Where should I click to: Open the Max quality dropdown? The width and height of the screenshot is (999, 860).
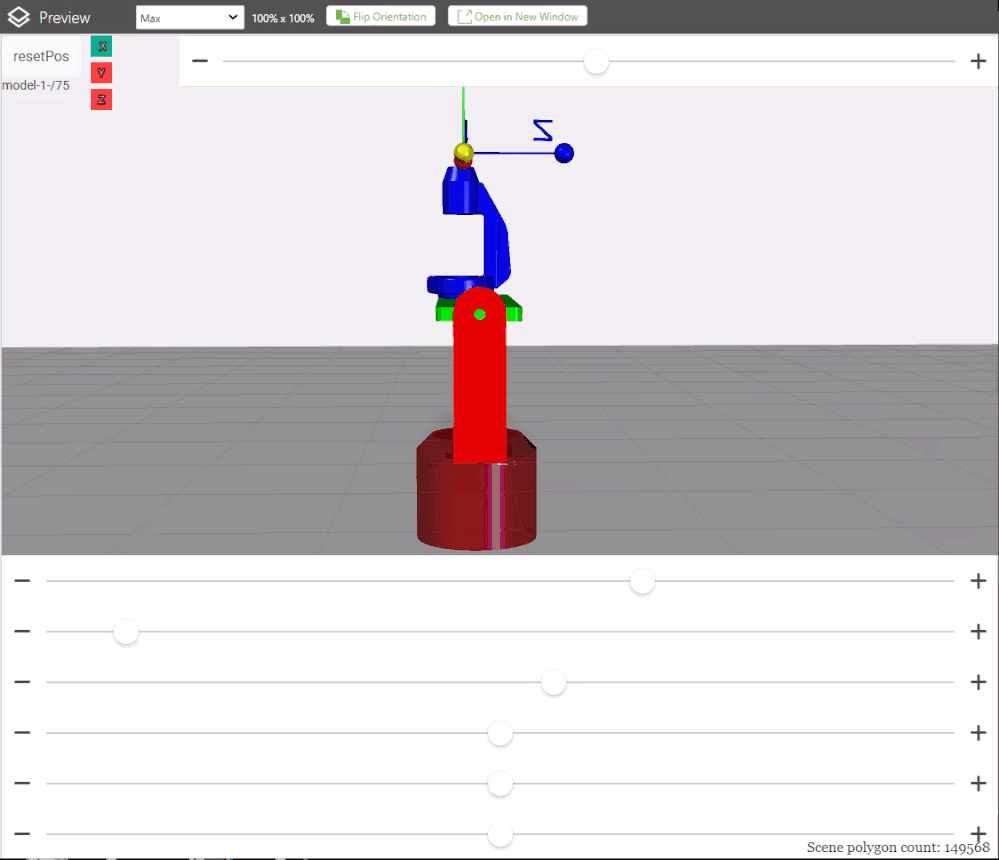click(x=189, y=17)
